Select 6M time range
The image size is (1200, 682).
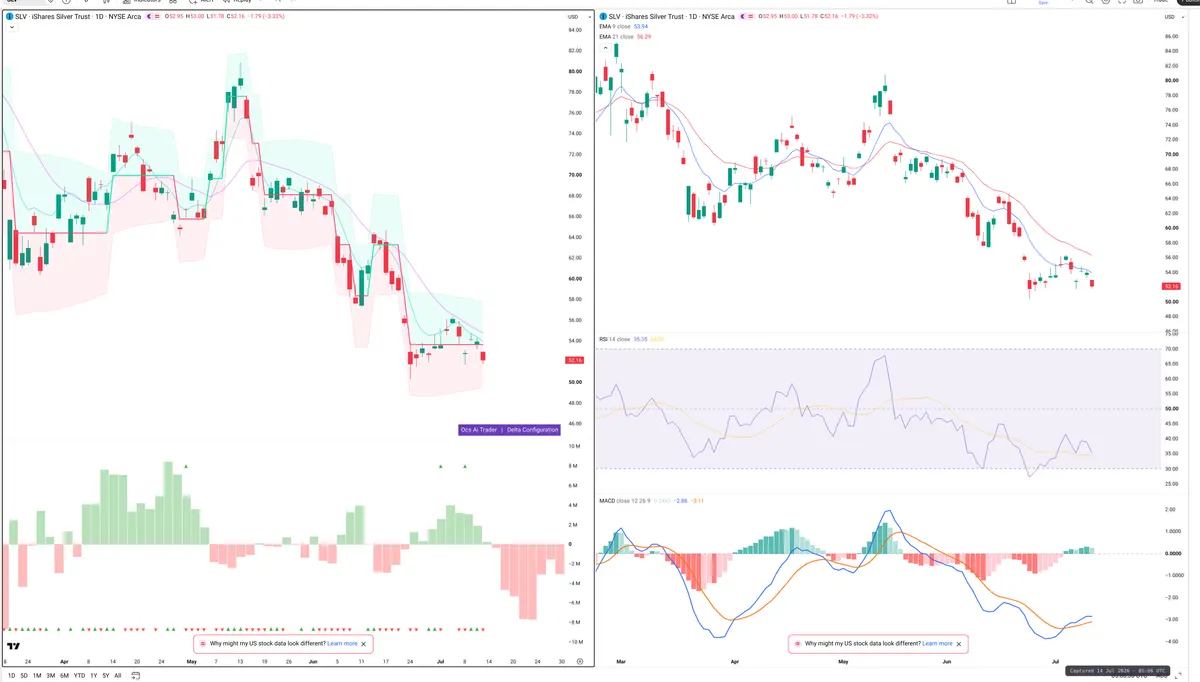[64, 675]
